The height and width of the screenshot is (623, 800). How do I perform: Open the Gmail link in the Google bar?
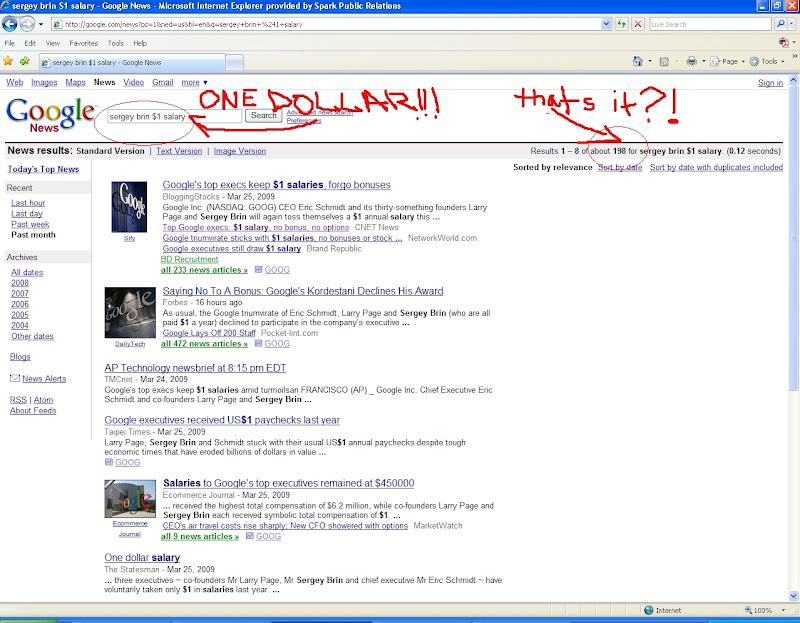point(163,82)
